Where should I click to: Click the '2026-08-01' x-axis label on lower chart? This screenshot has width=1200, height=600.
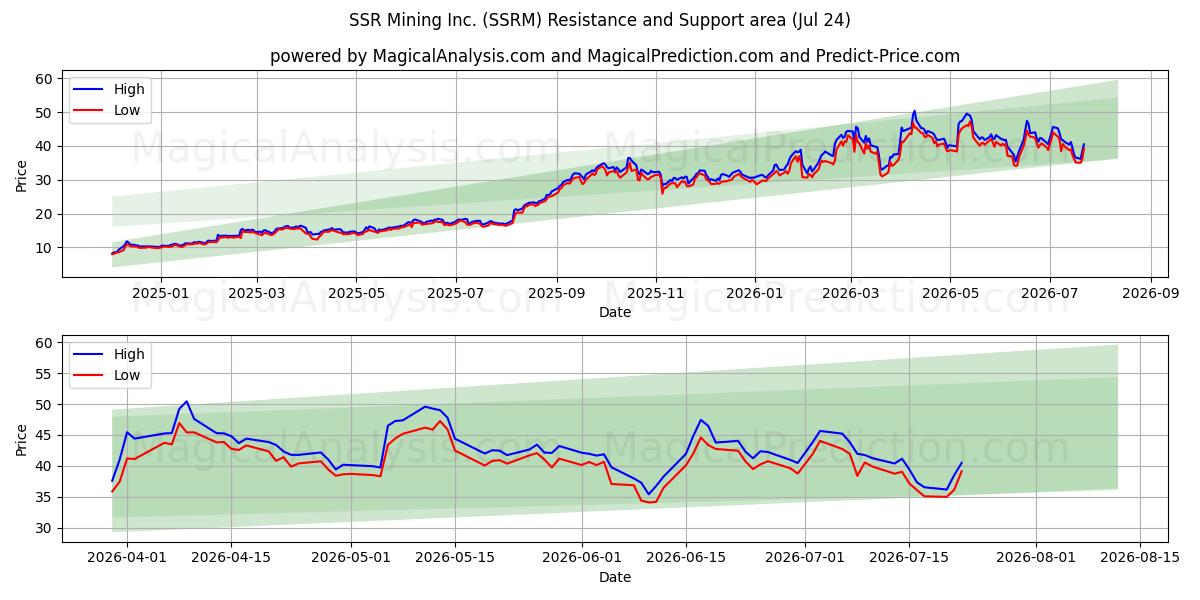1036,559
